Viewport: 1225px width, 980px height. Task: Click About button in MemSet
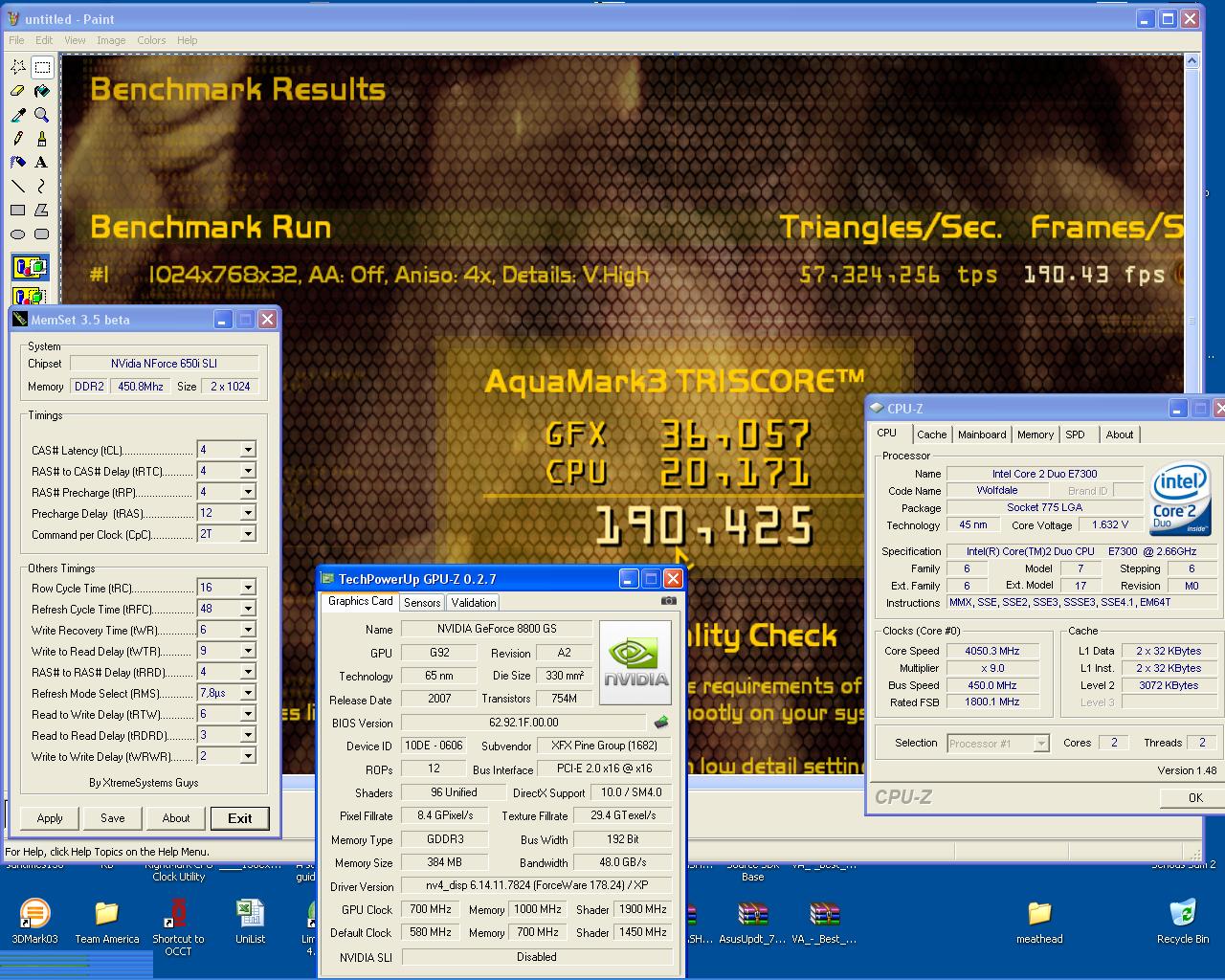pos(176,818)
